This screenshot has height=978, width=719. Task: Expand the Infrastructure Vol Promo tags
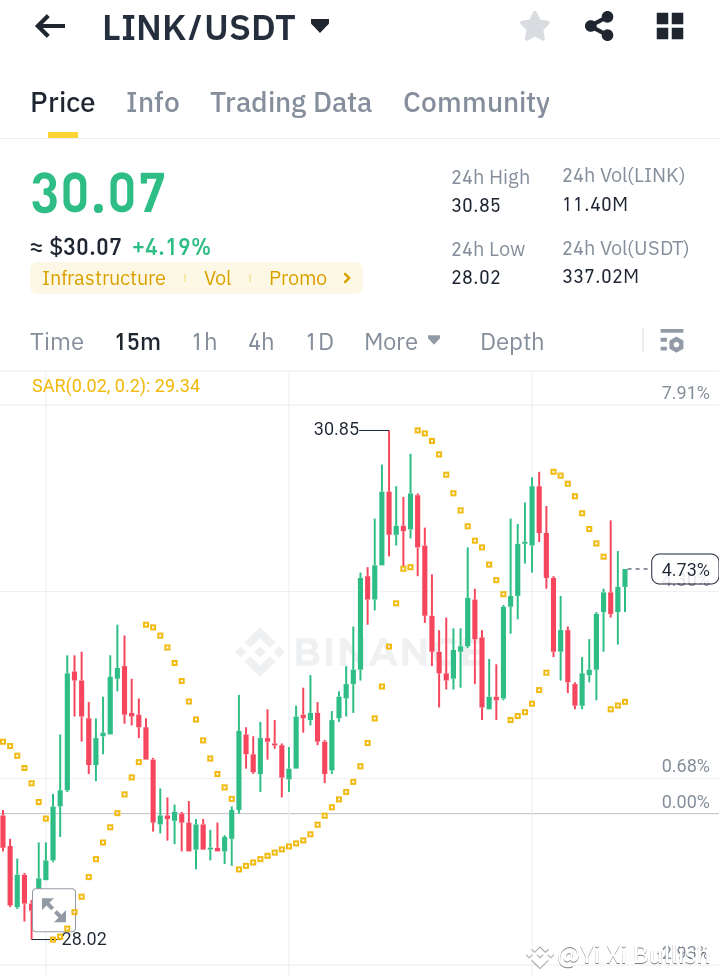coord(347,278)
